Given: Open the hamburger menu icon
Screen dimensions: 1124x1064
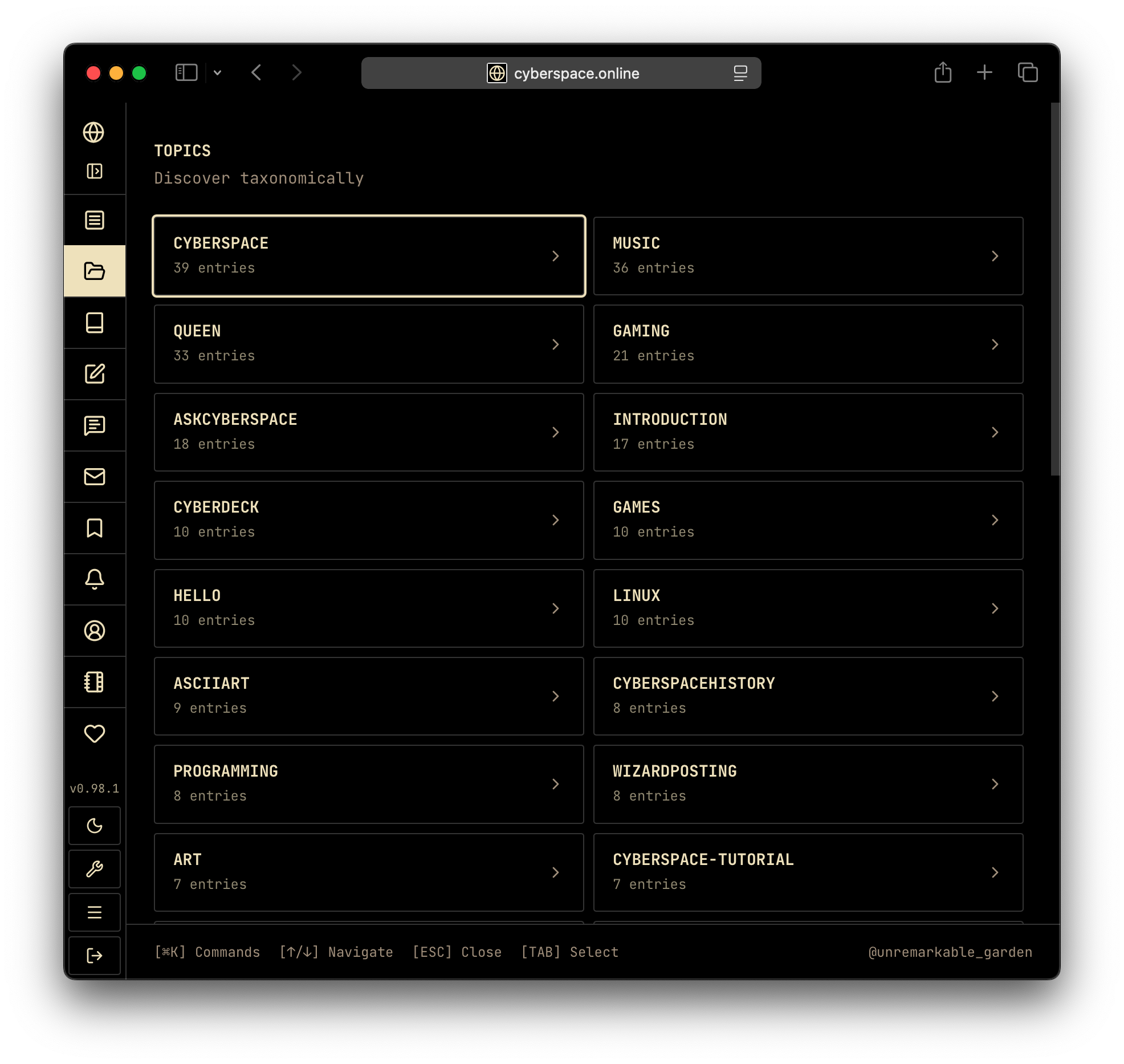Looking at the screenshot, I should (95, 912).
